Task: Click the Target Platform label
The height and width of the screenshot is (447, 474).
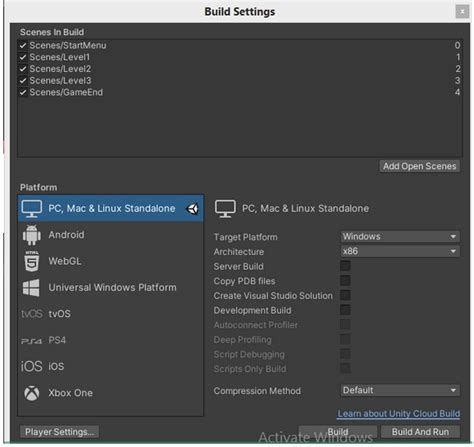Action: tap(246, 237)
